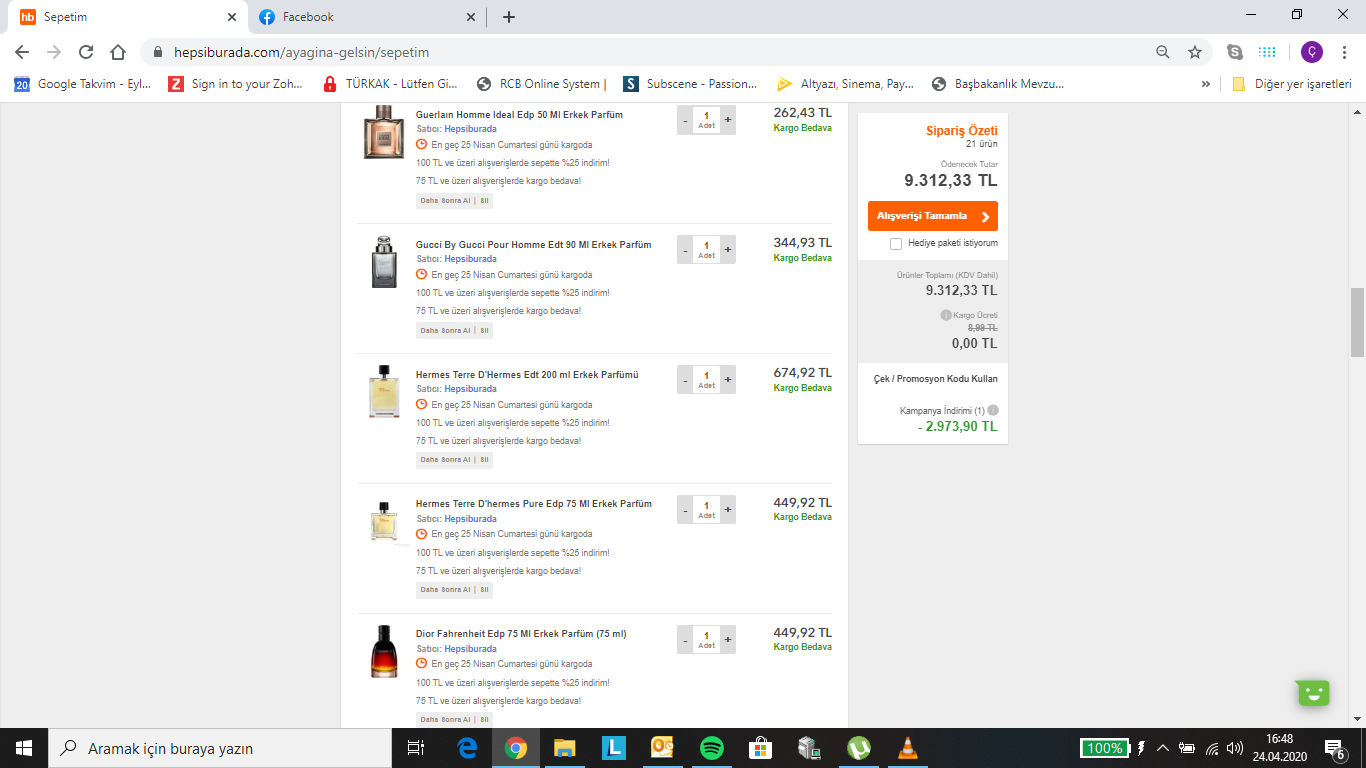Screen dimensions: 1366x768
Task: Click the green live chat support icon
Action: (1313, 693)
